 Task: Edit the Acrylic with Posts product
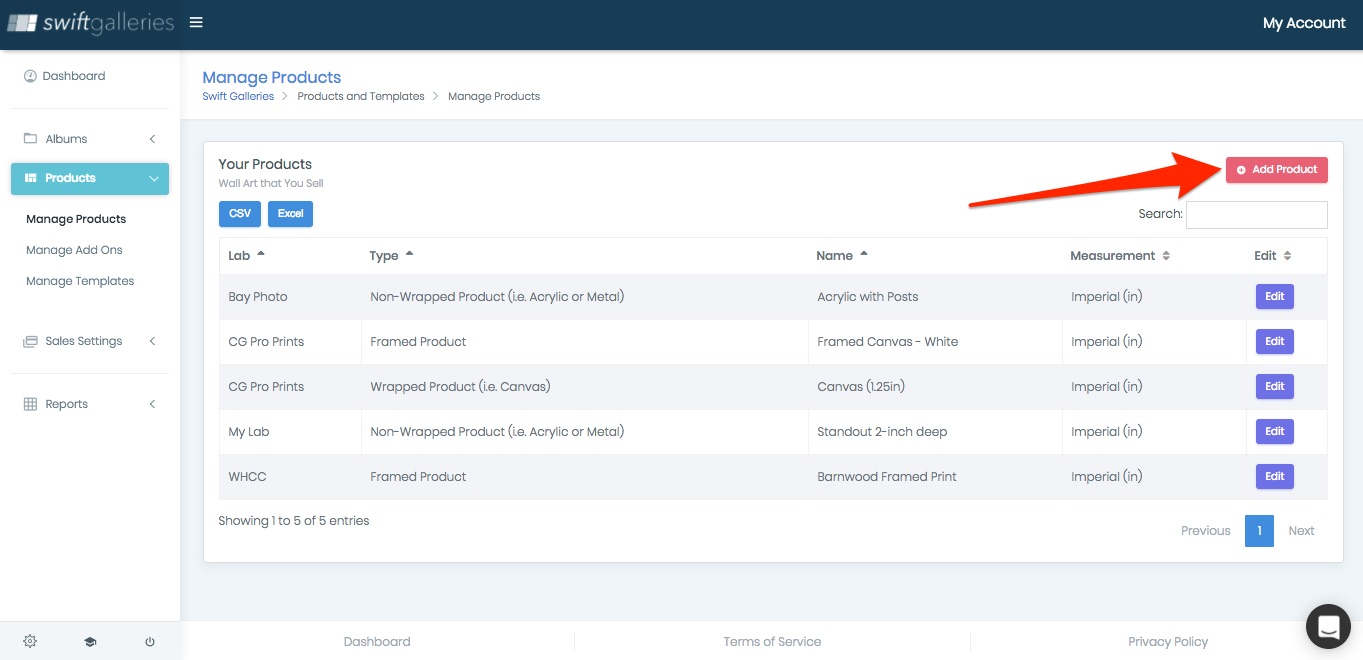pos(1275,296)
